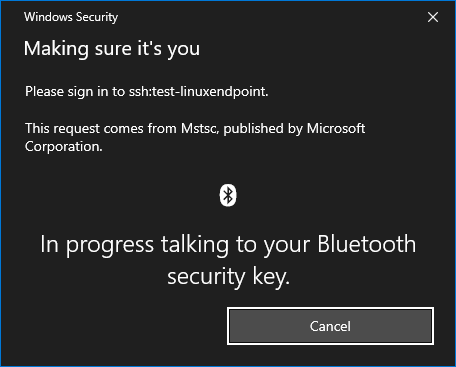The image size is (456, 367).
Task: Click the words 'published by' in the request
Action: [263, 129]
